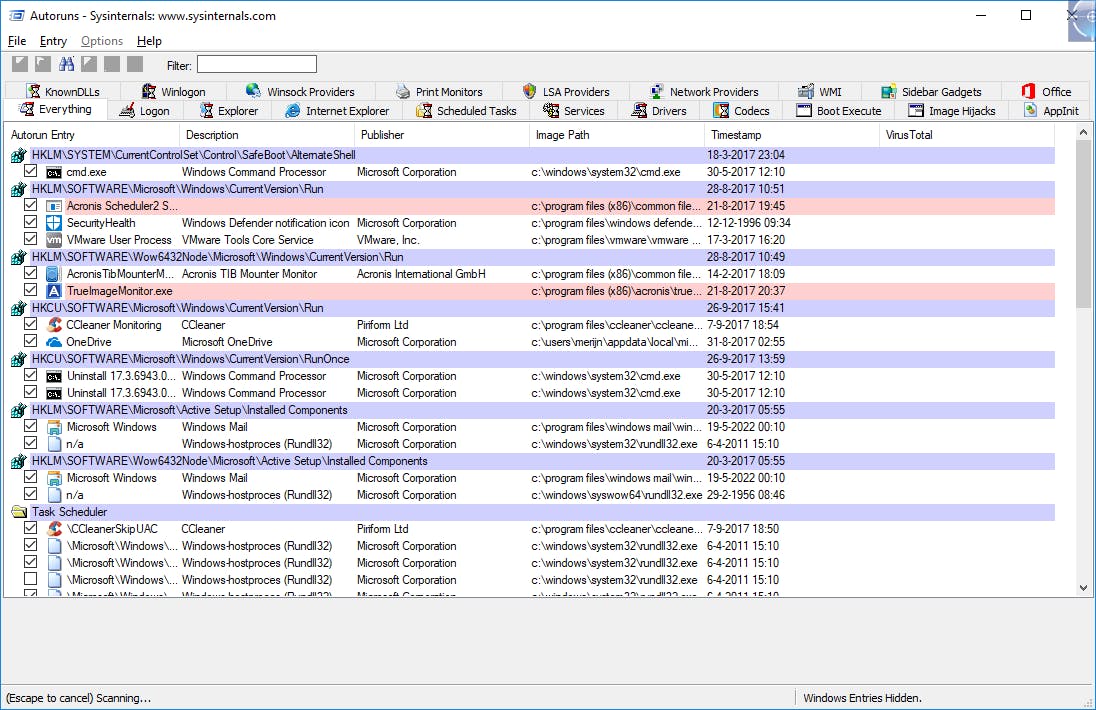Click the TrueImageMonitor.exe entry icon
Screen dimensions: 1096x710
[53, 290]
